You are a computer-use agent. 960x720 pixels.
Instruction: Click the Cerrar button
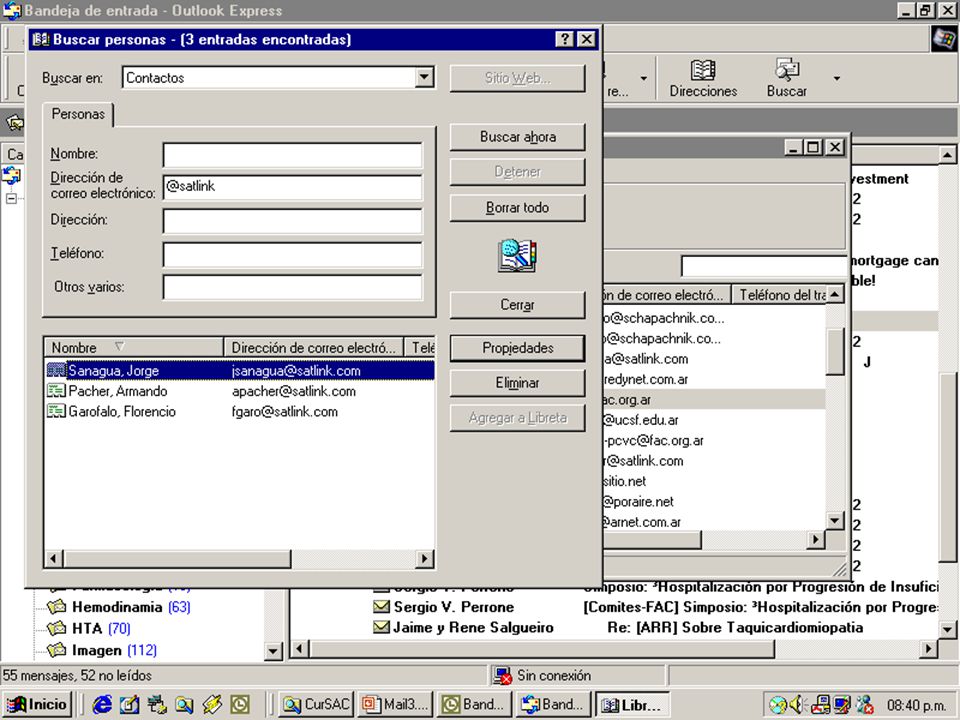click(517, 304)
